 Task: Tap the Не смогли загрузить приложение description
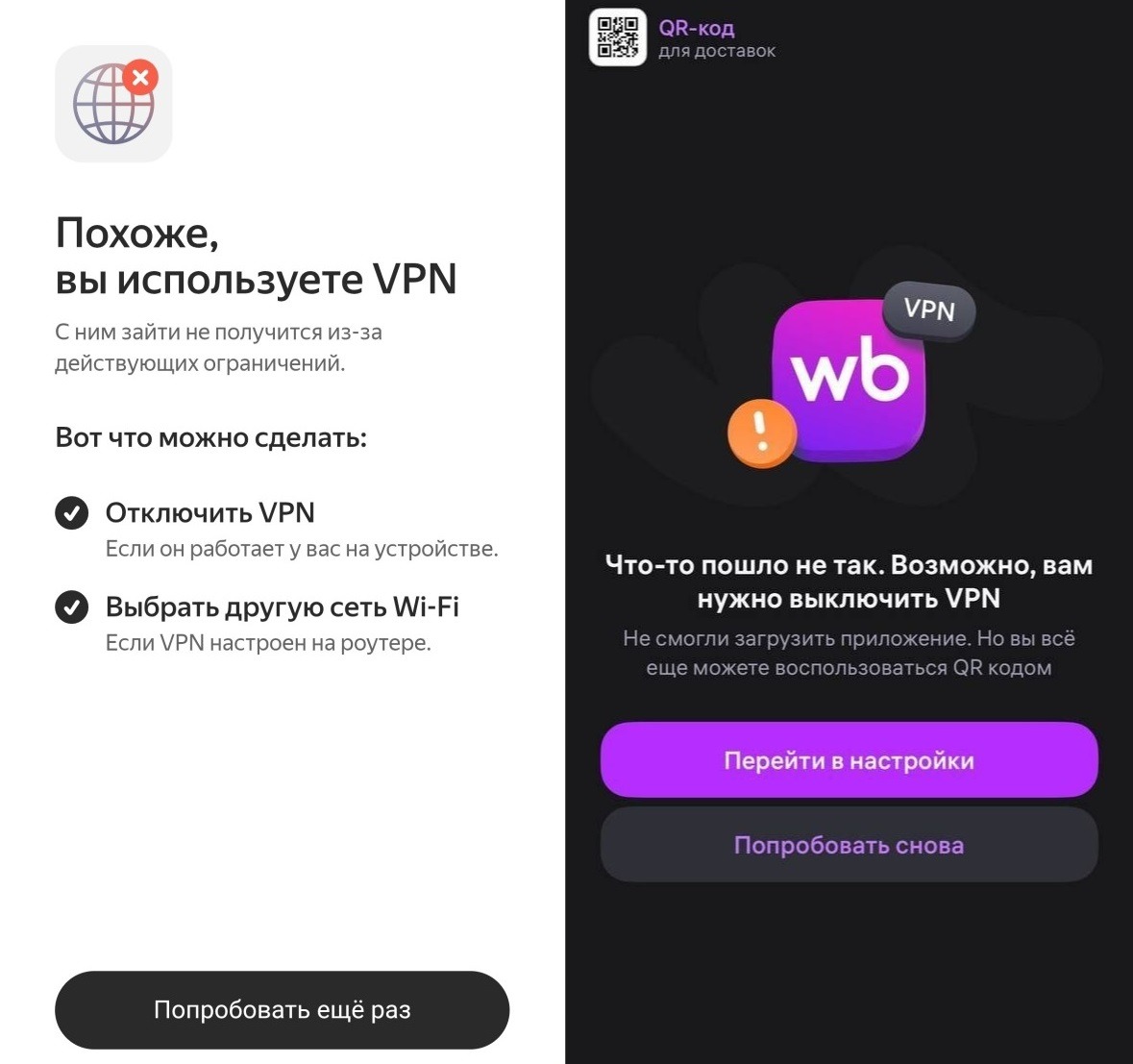(849, 653)
